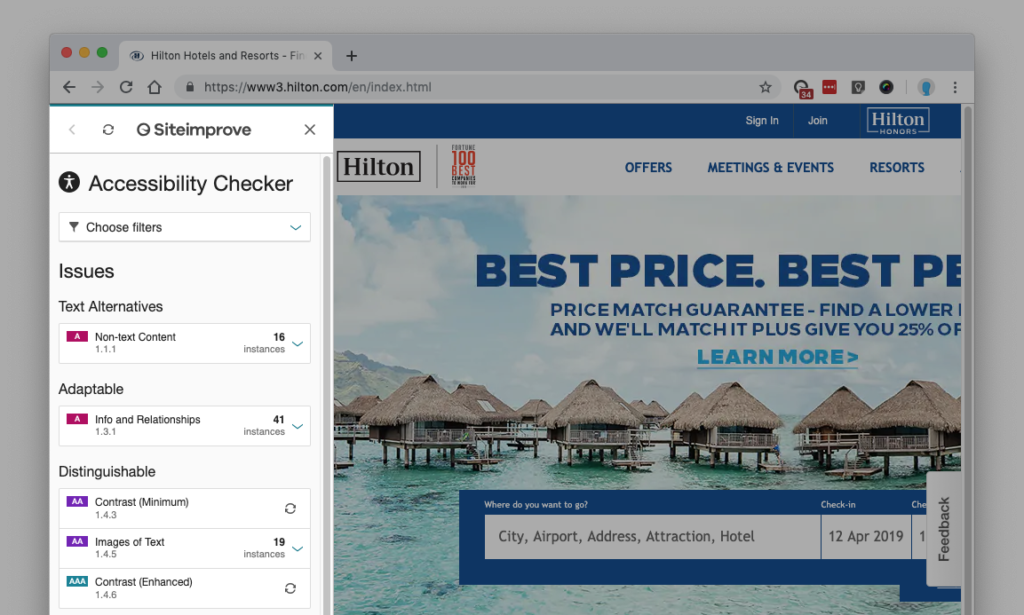
Task: Open the Siteimprove extension icon showing 34
Action: 802,88
